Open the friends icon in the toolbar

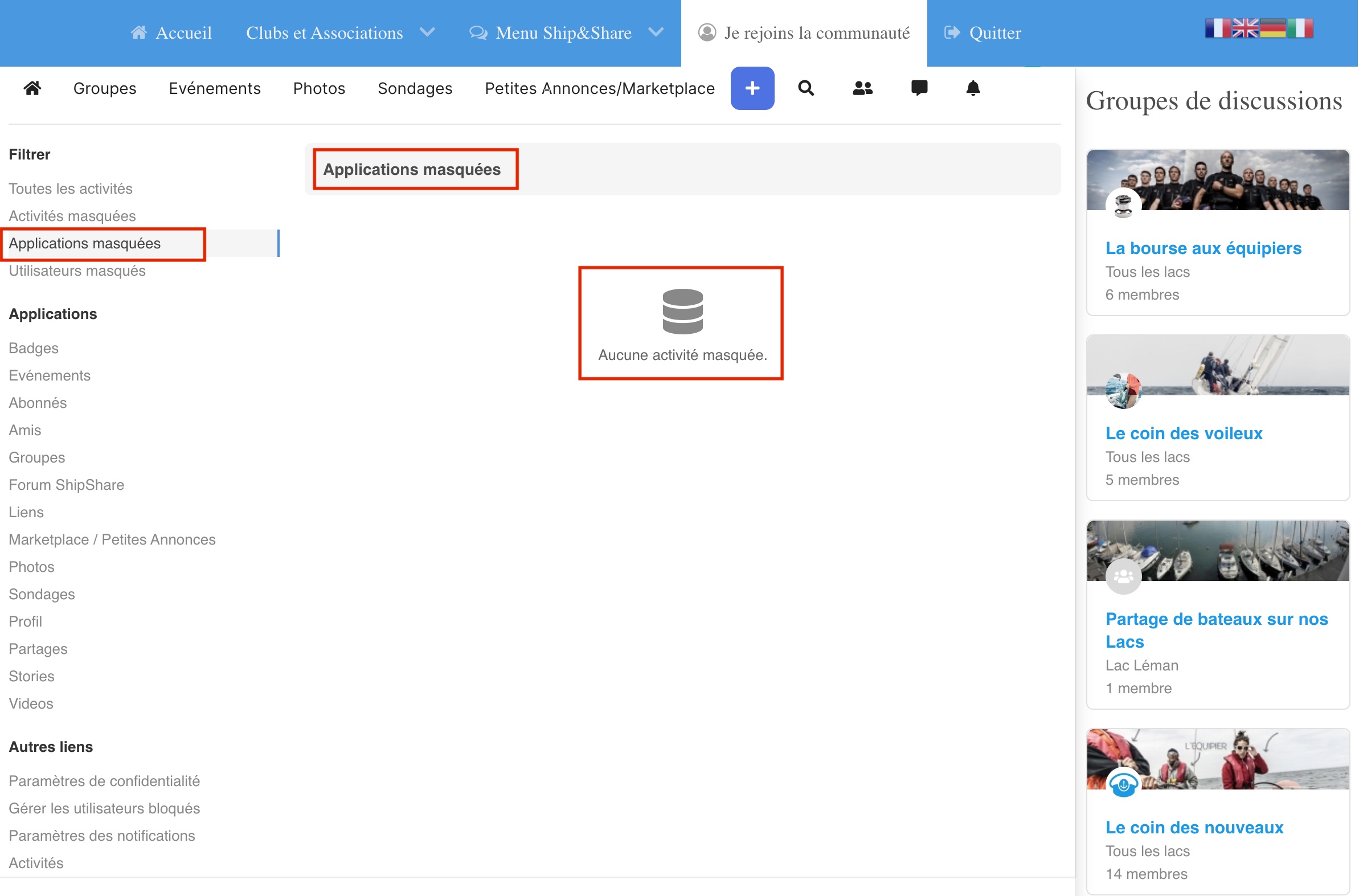point(862,88)
